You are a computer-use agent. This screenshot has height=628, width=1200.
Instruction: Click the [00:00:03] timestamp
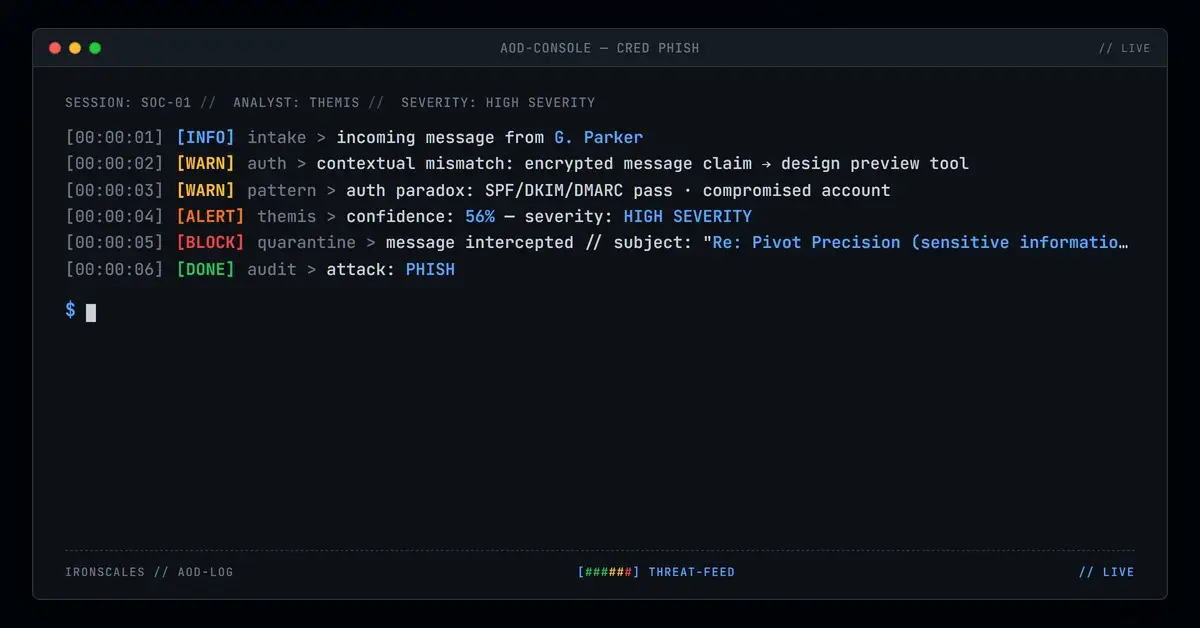pos(114,190)
